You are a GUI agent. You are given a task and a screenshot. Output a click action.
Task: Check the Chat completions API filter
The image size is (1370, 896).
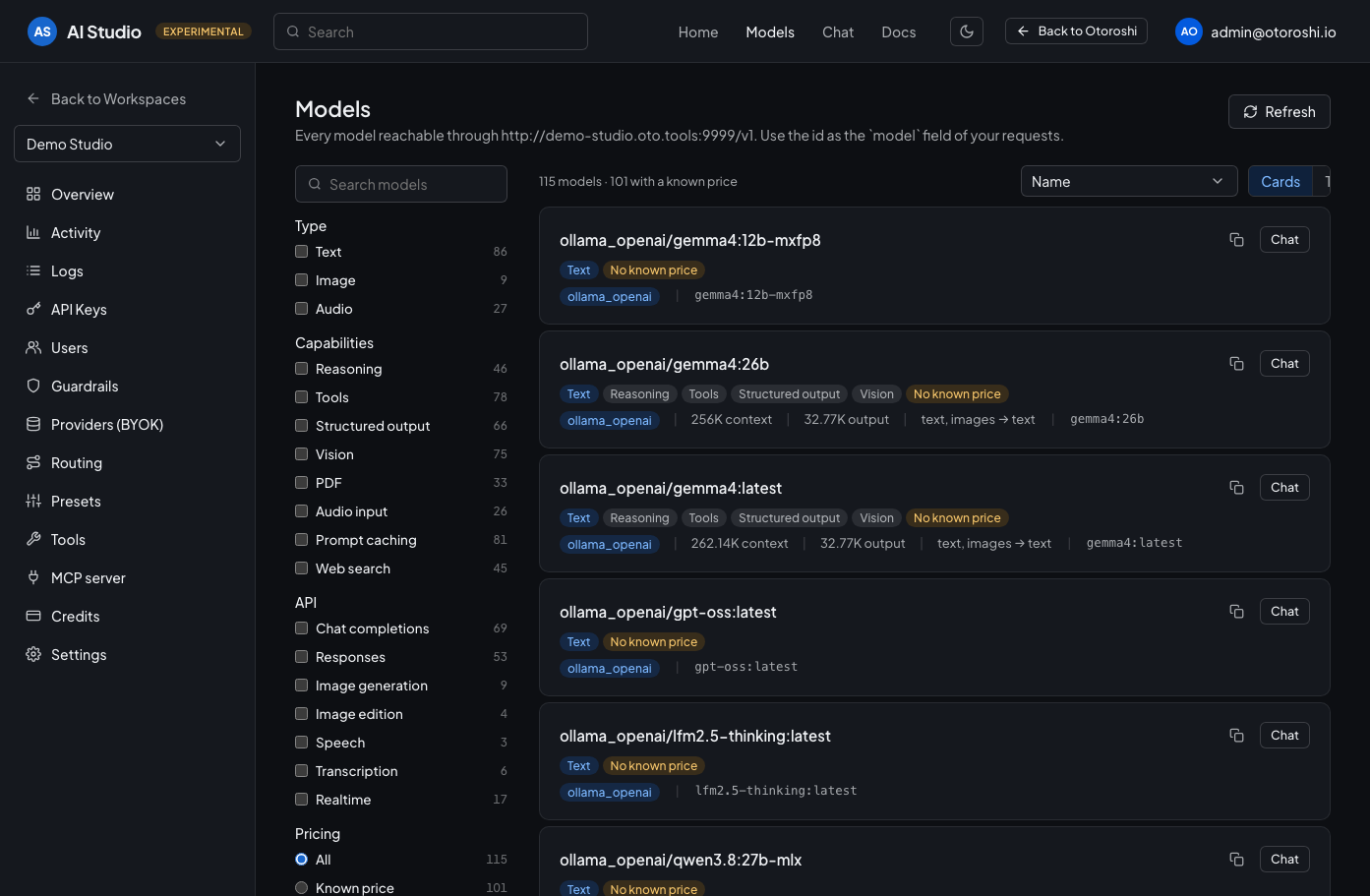tap(302, 627)
